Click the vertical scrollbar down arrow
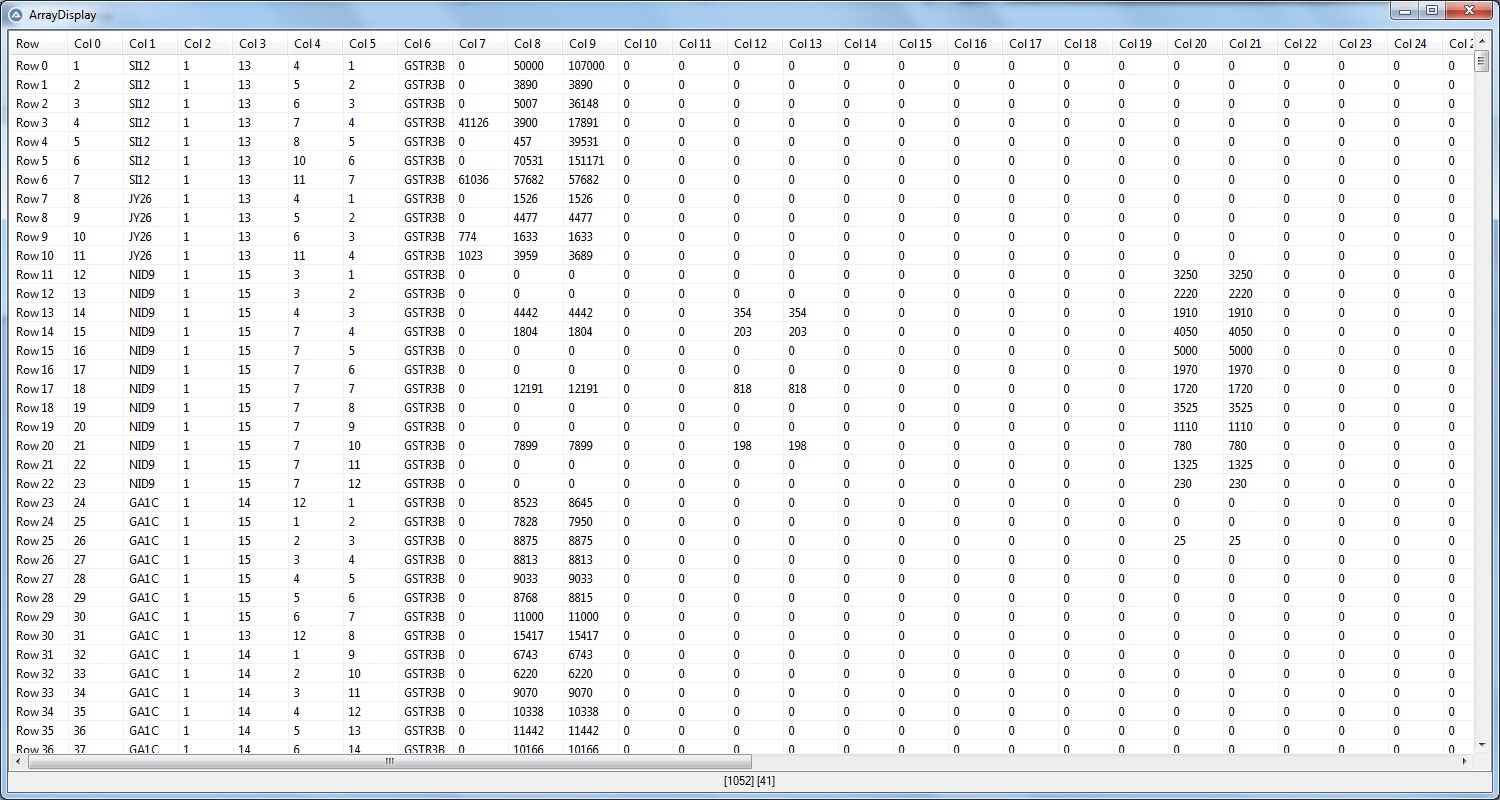 click(x=1482, y=745)
